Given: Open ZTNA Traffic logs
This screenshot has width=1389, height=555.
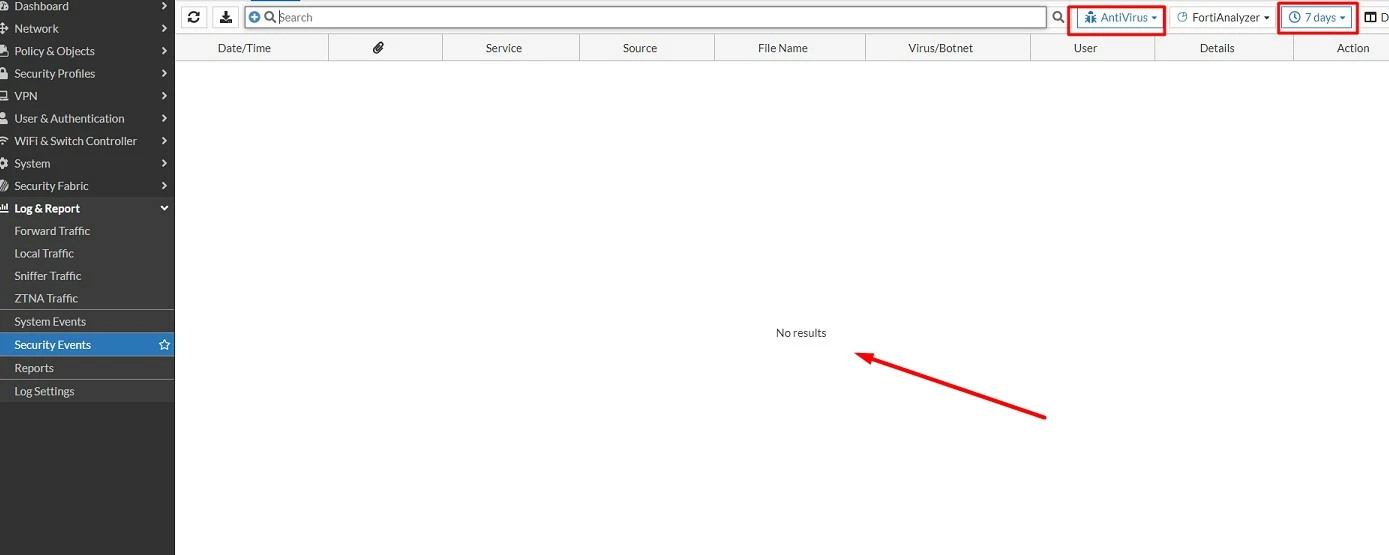Looking at the screenshot, I should pyautogui.click(x=87, y=299).
